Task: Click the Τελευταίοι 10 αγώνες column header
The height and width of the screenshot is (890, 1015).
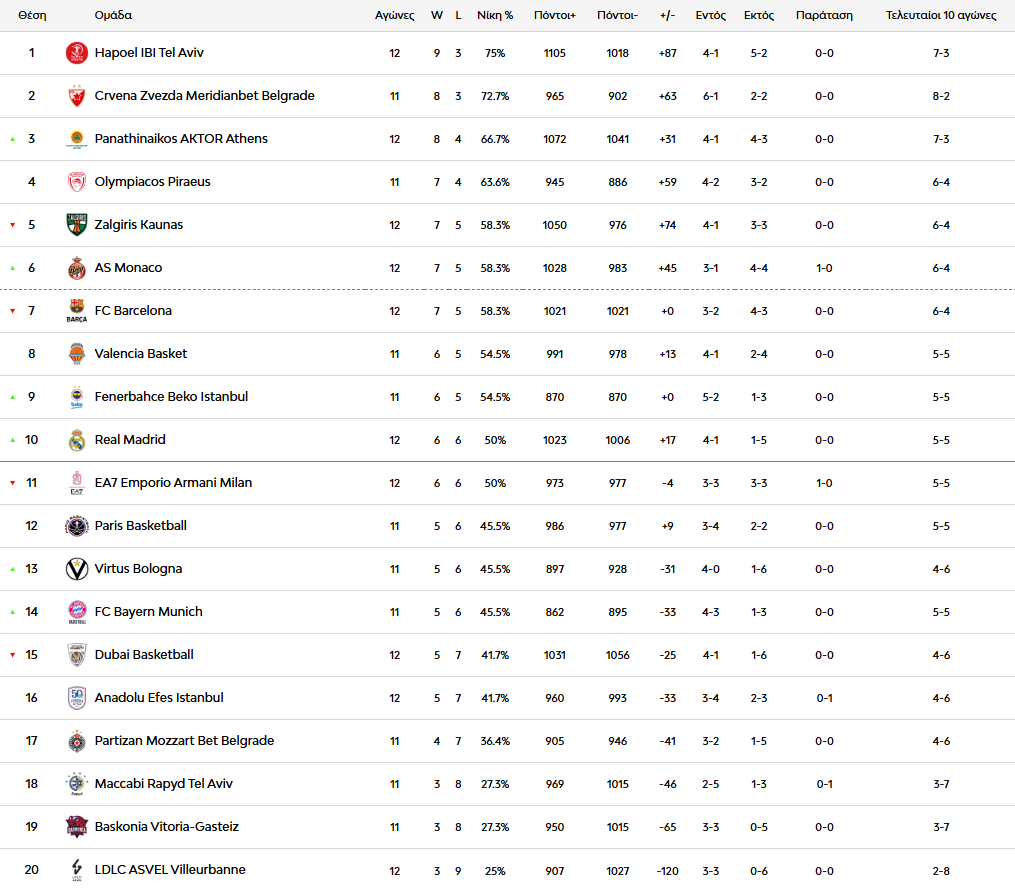Action: [x=941, y=16]
